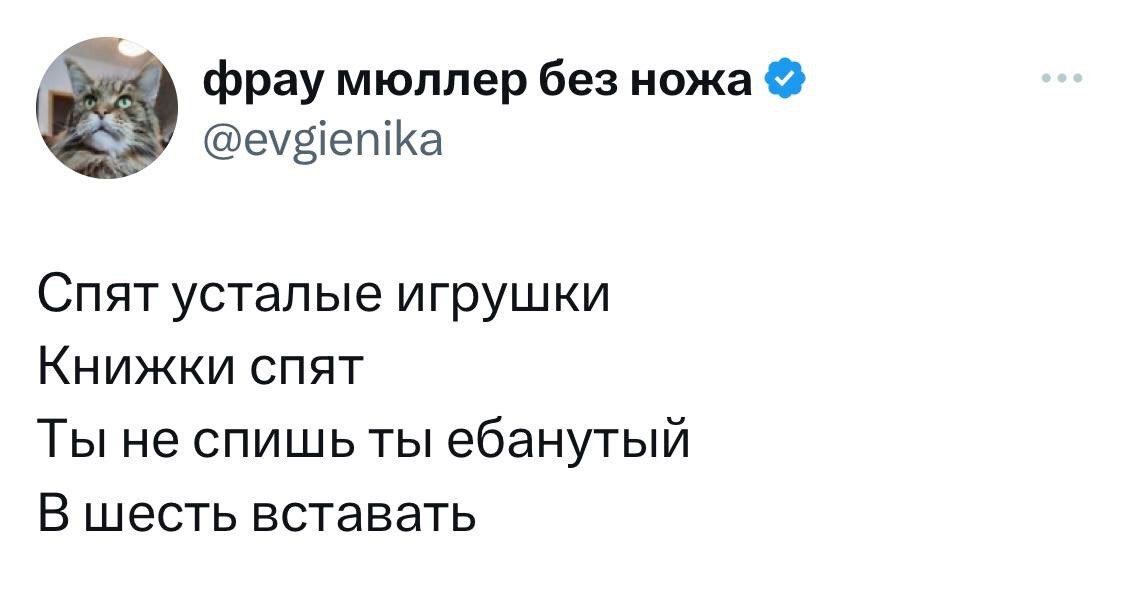Click the tweet line "Спят усталые игрушки"
This screenshot has height=603, width=1125.
tap(323, 297)
